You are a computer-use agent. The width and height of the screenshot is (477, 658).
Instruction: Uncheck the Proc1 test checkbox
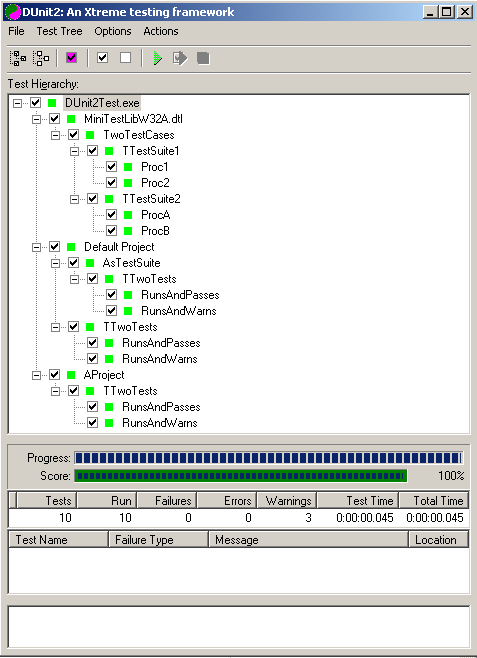pyautogui.click(x=111, y=167)
